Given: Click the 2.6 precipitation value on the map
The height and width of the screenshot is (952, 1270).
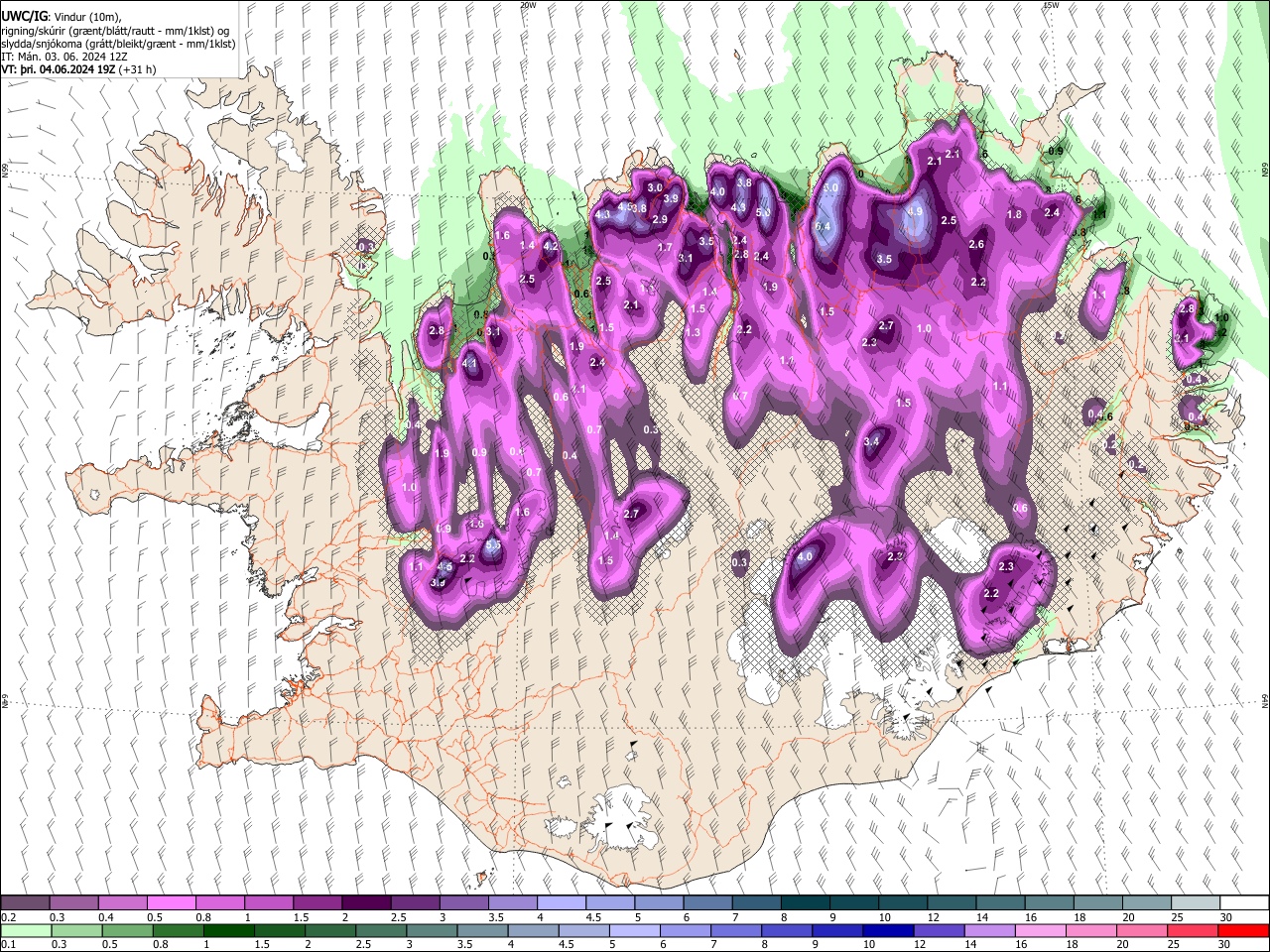Looking at the screenshot, I should tap(976, 245).
